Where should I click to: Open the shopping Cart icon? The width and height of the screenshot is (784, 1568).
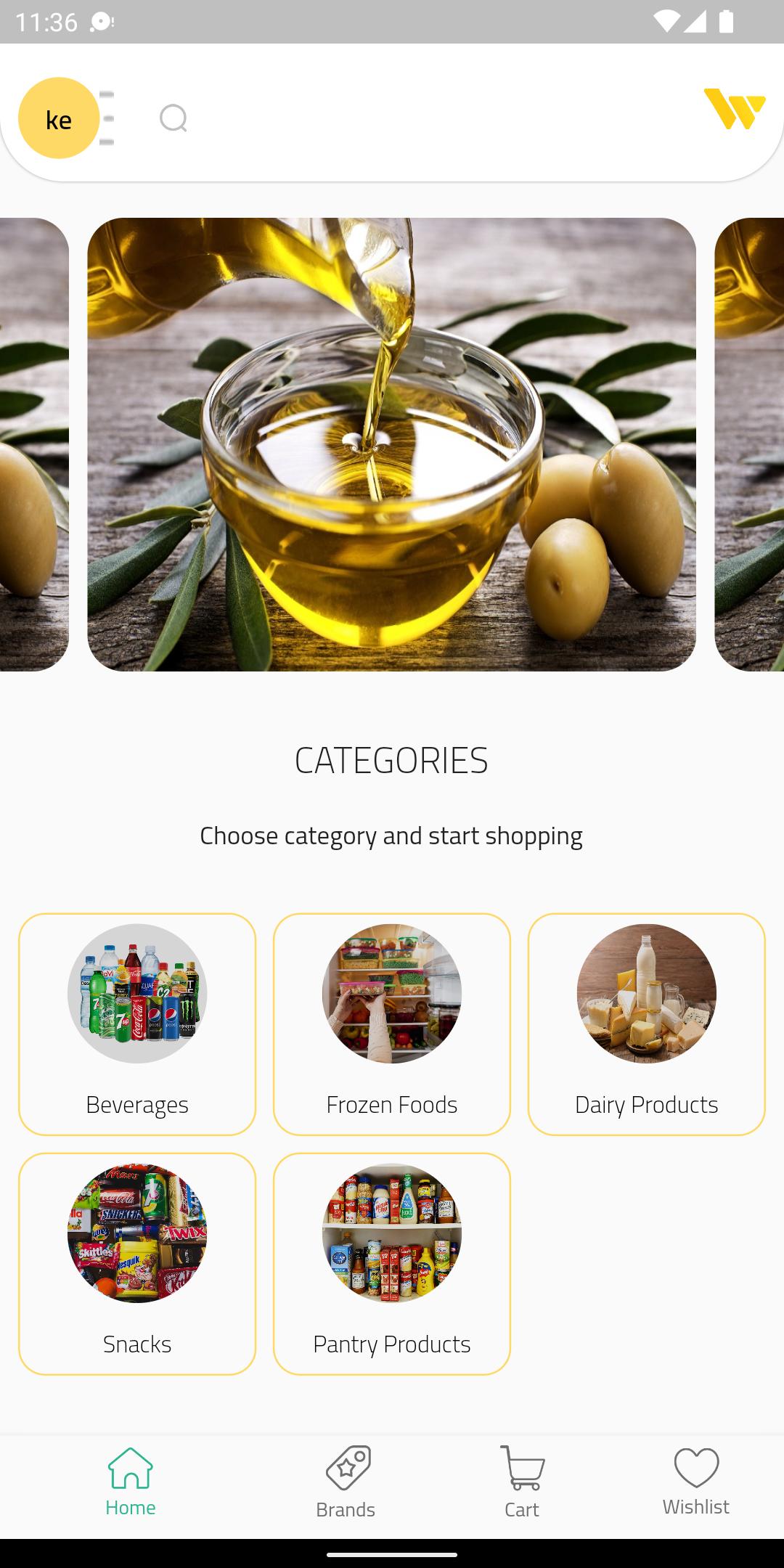[522, 1468]
